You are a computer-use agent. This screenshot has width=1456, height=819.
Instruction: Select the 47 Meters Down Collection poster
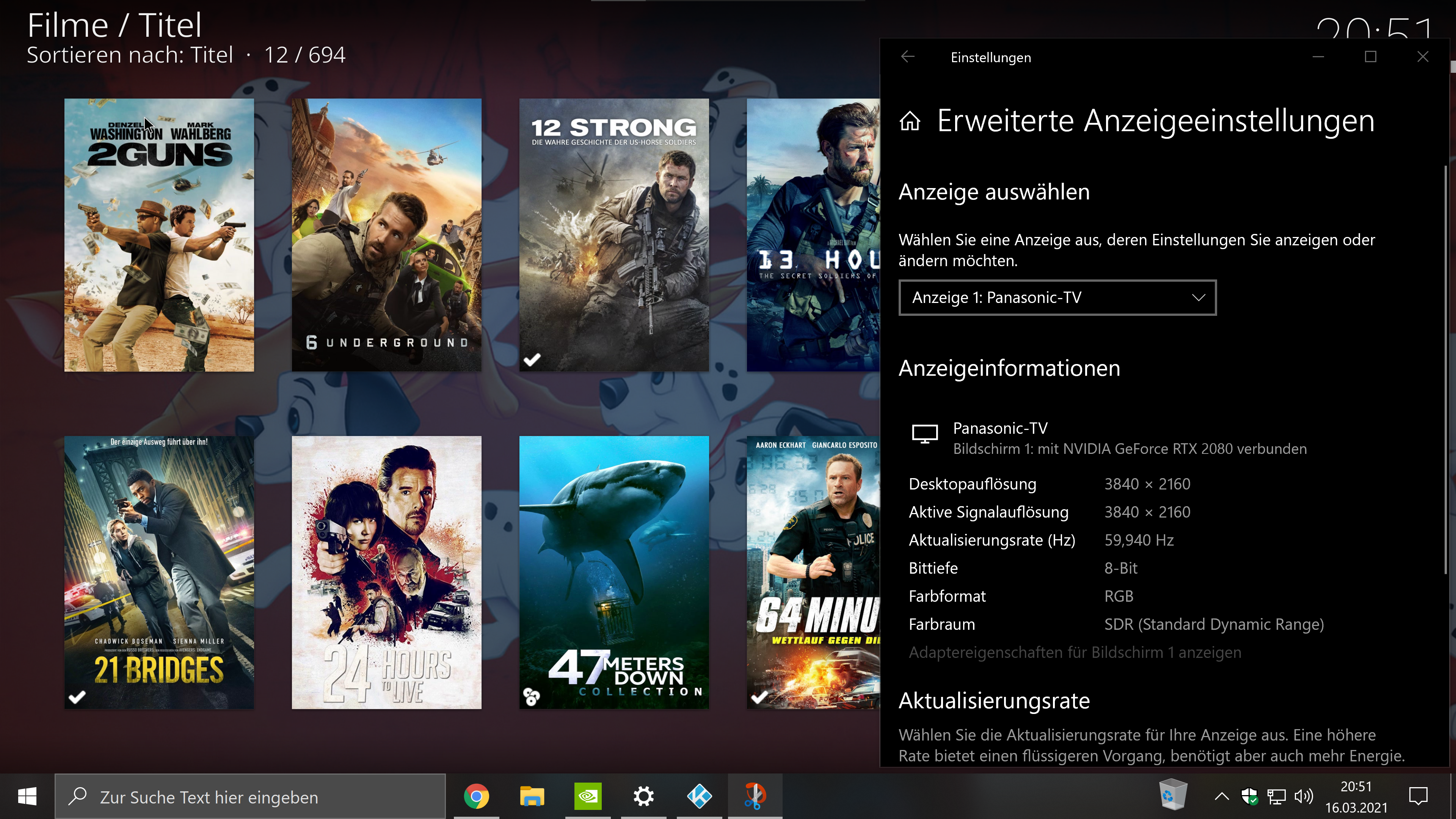[x=614, y=572]
